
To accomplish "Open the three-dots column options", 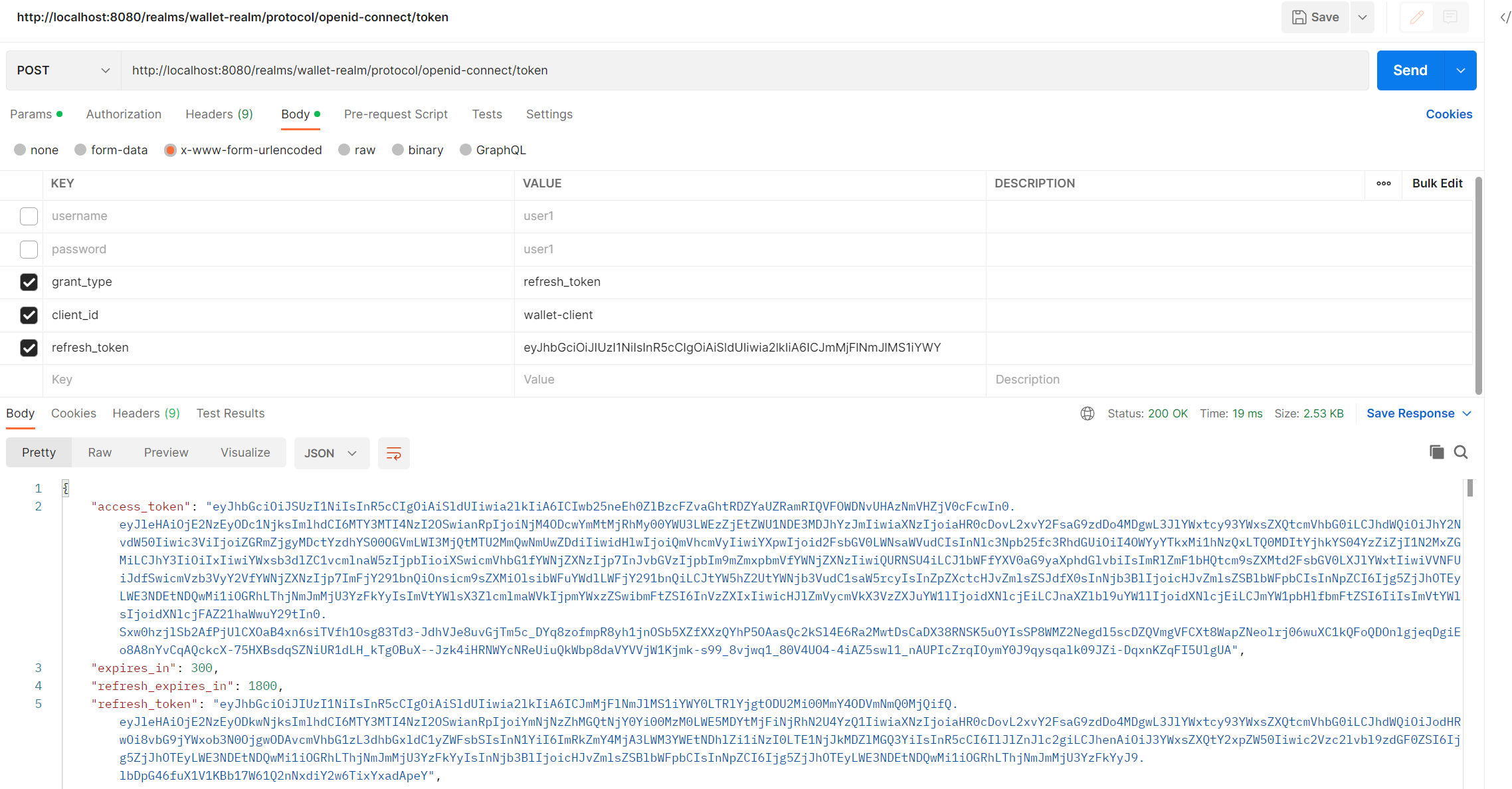I will [1383, 183].
